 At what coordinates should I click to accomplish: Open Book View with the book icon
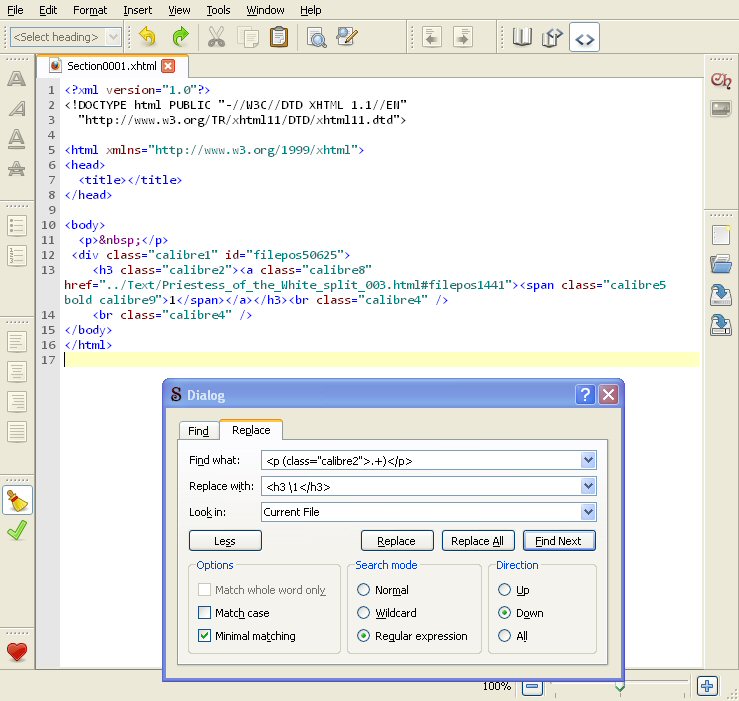pyautogui.click(x=522, y=37)
